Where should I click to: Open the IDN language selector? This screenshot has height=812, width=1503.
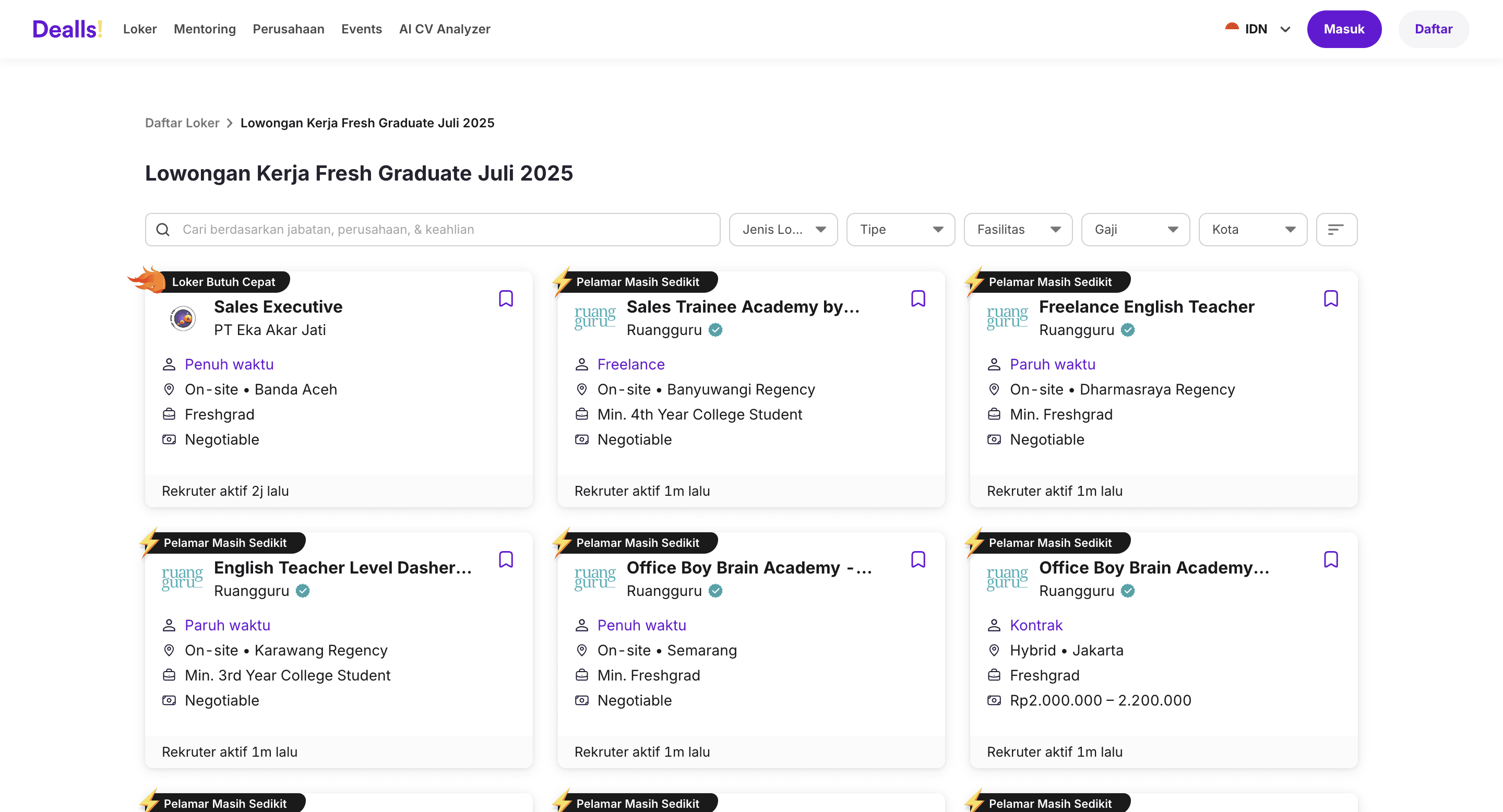[1258, 29]
